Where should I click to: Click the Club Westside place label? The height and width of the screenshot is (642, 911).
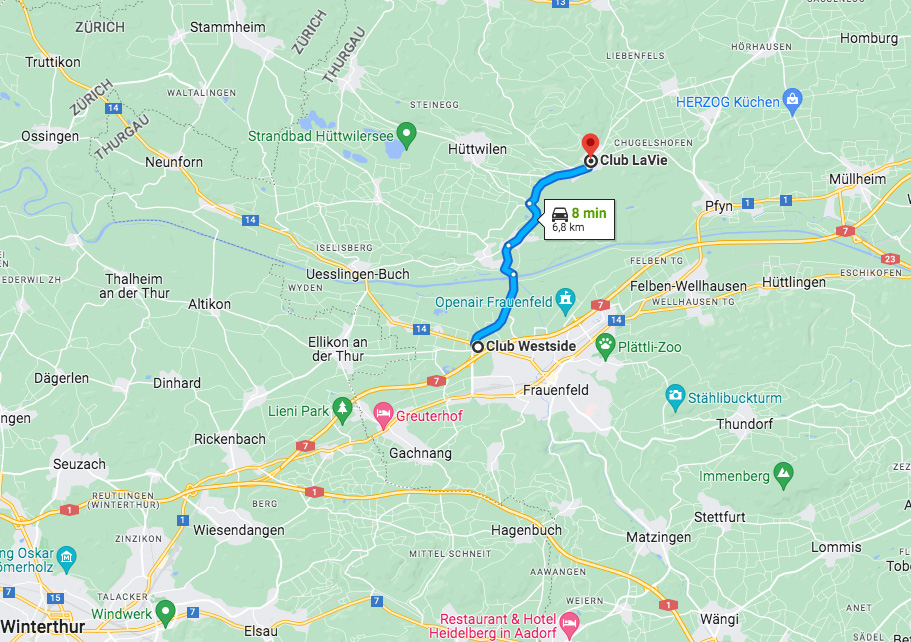tap(531, 346)
